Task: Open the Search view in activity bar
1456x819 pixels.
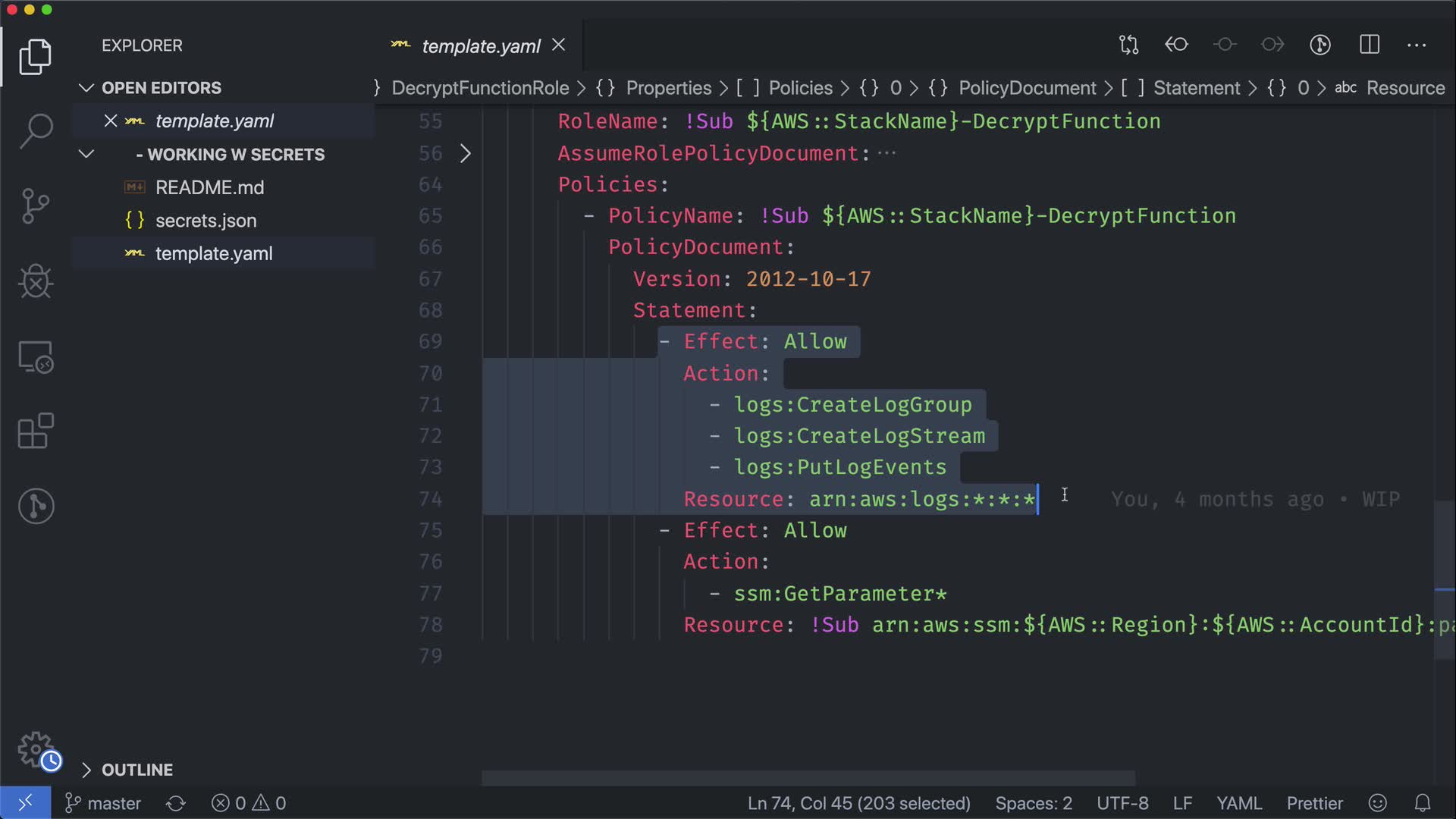Action: [36, 130]
